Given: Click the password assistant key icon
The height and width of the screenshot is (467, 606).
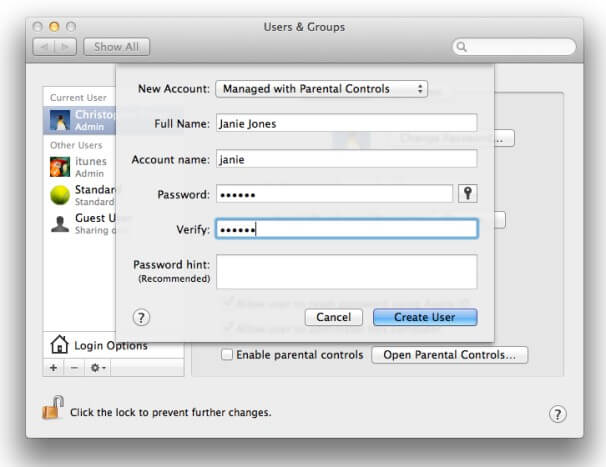Looking at the screenshot, I should pyautogui.click(x=467, y=193).
